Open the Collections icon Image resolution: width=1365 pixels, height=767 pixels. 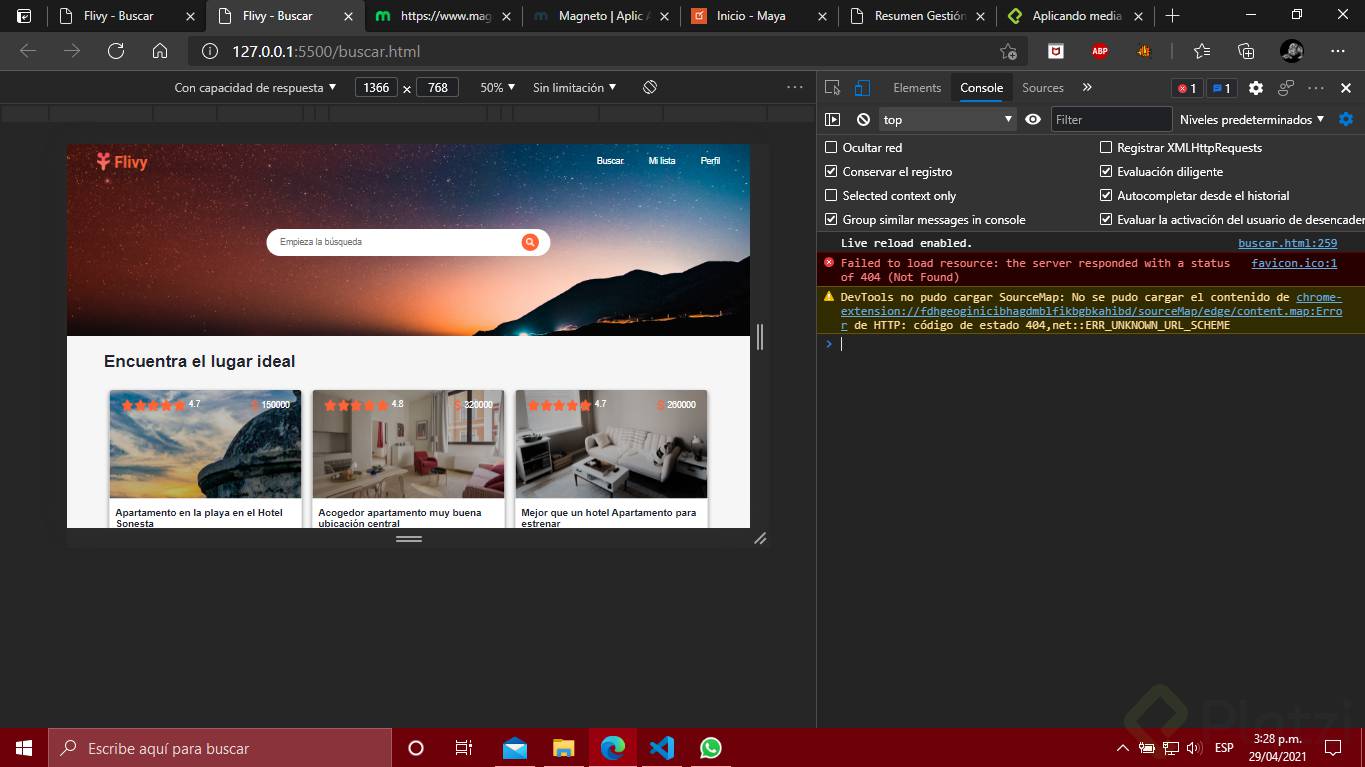1246,51
